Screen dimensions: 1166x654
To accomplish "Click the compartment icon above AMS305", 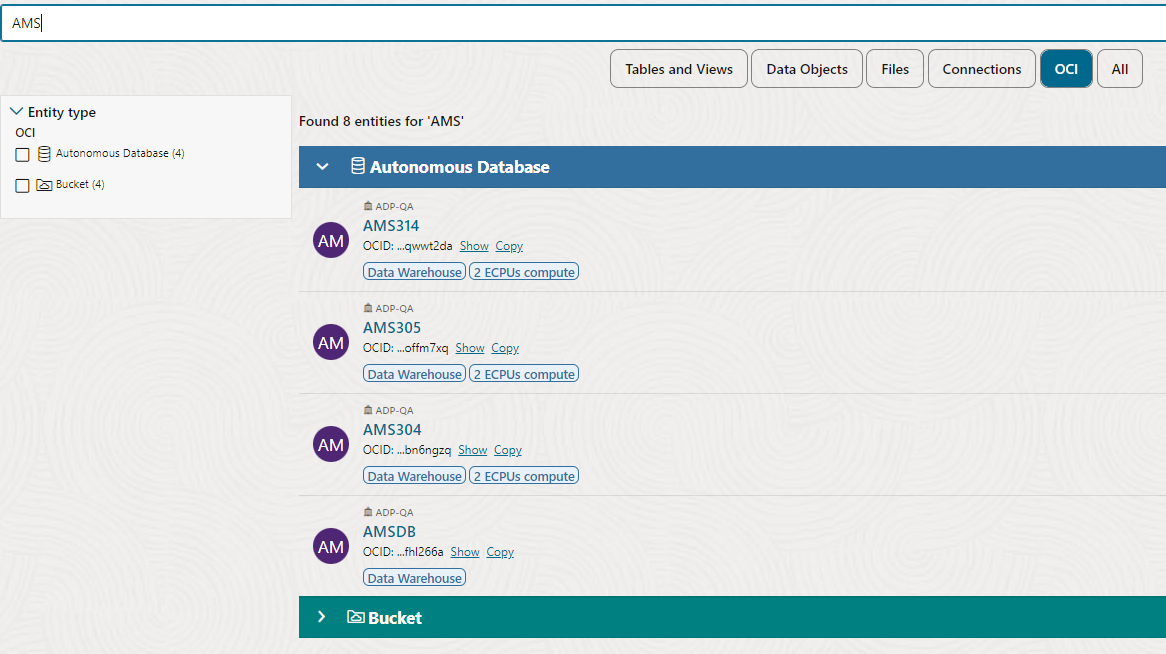I will click(366, 308).
